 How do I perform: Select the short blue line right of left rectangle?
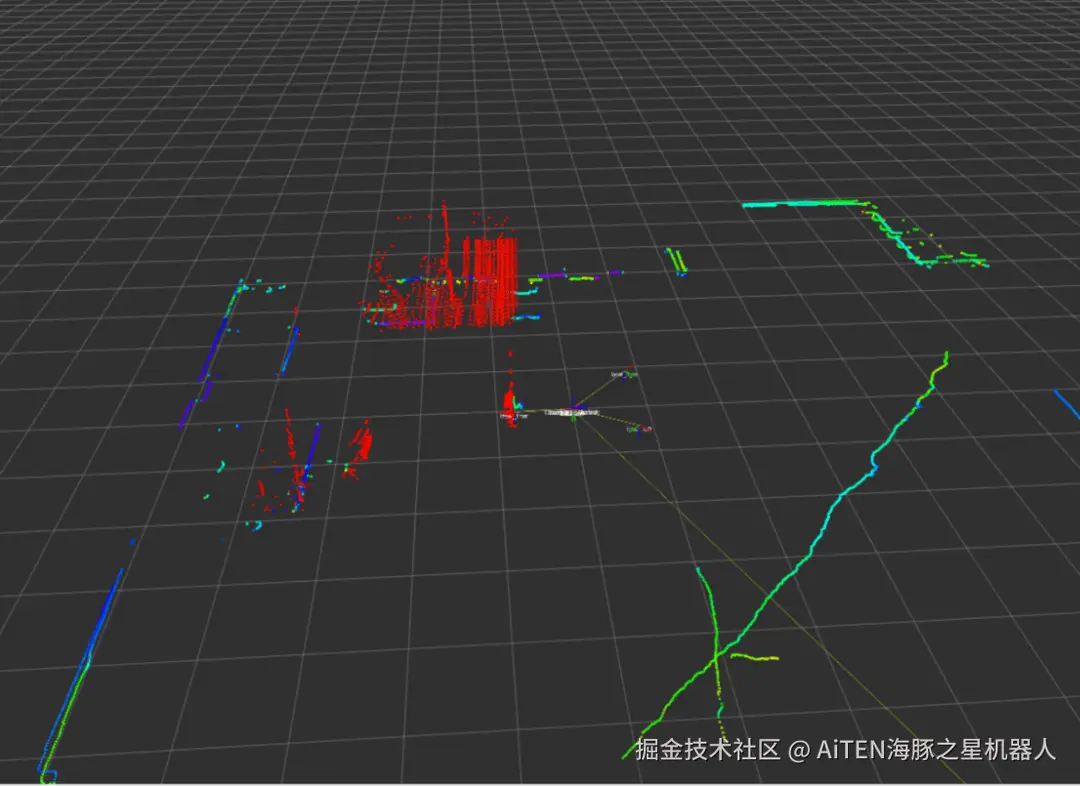[x=289, y=350]
